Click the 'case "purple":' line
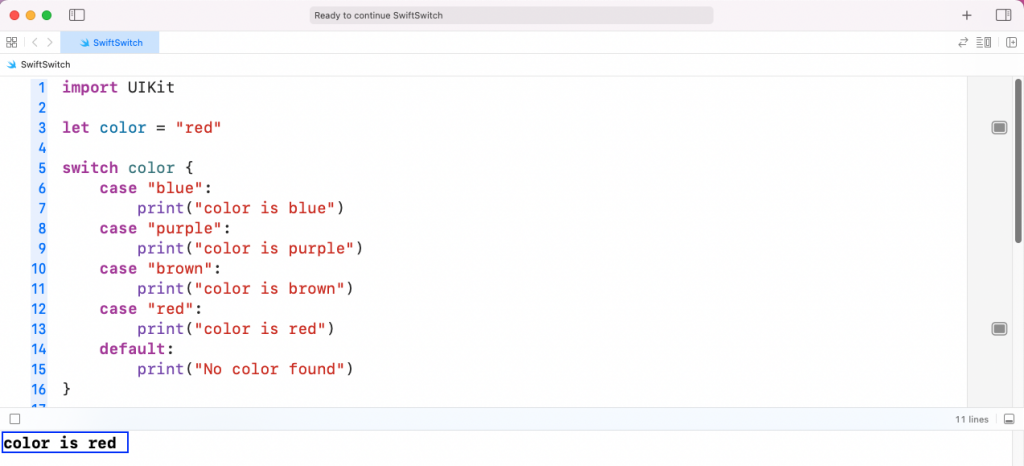Image resolution: width=1024 pixels, height=466 pixels. (x=166, y=228)
